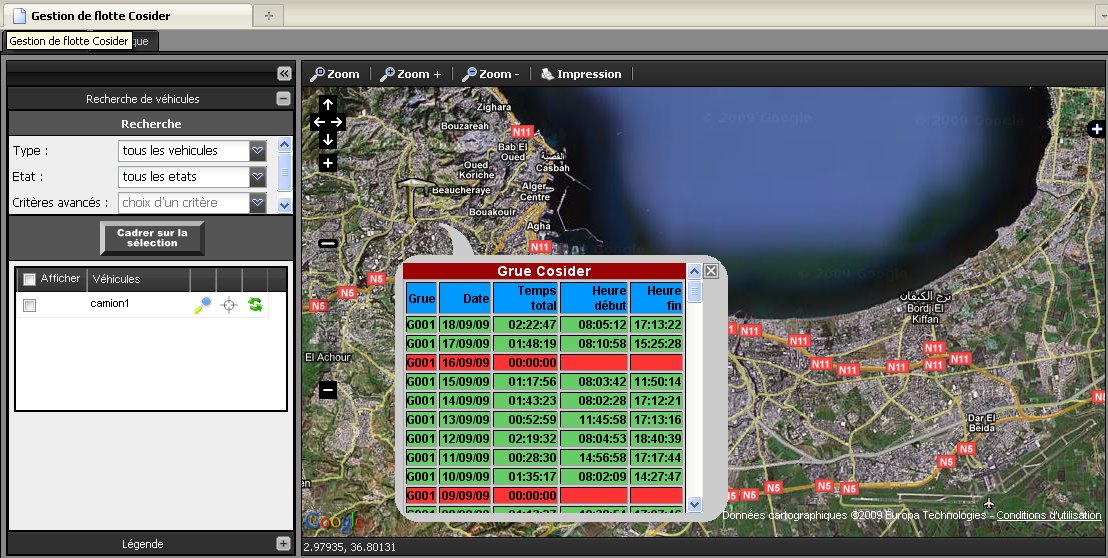Click Heure fin column header
Image resolution: width=1108 pixels, height=558 pixels.
tap(656, 299)
